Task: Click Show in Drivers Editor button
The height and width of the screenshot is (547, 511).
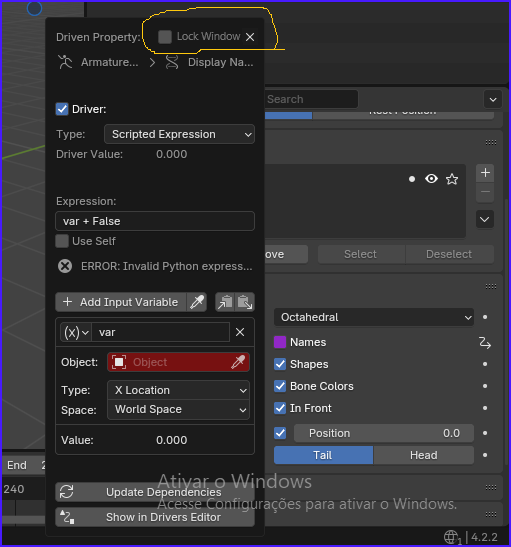Action: pos(155,517)
